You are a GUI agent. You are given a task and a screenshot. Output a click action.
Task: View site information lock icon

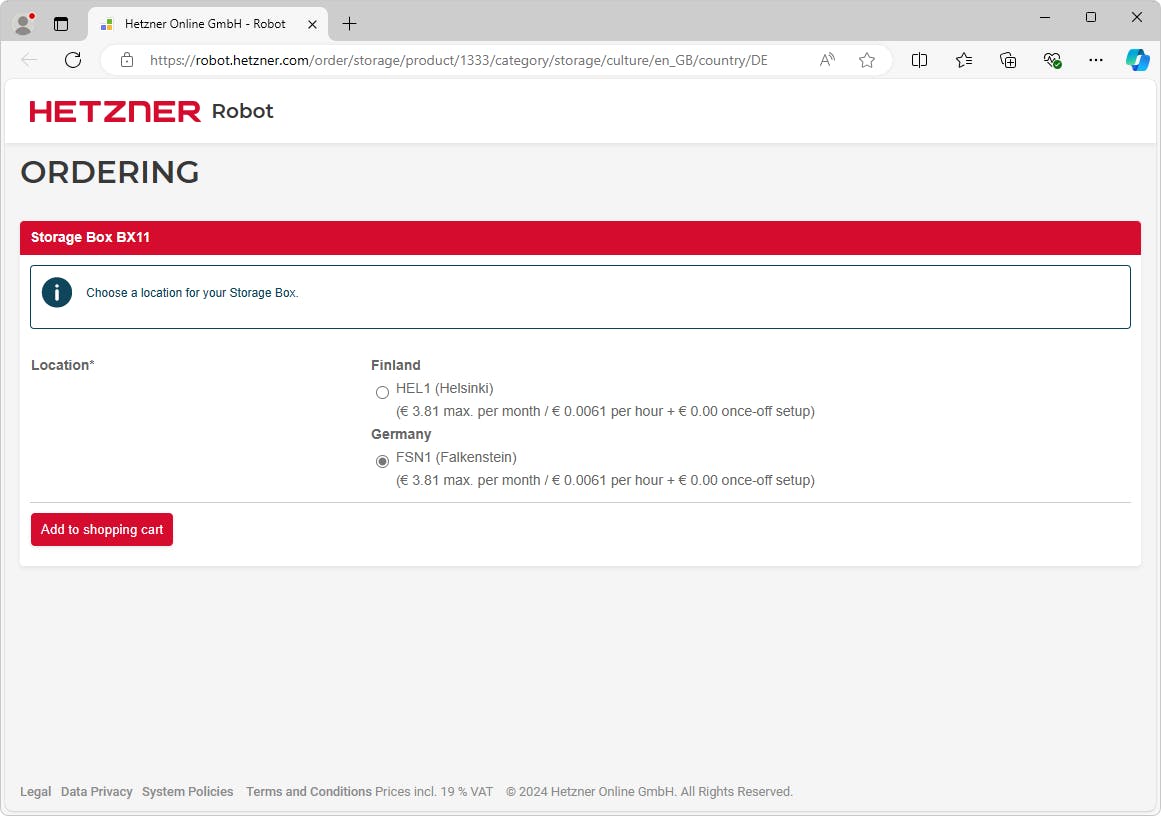point(127,60)
